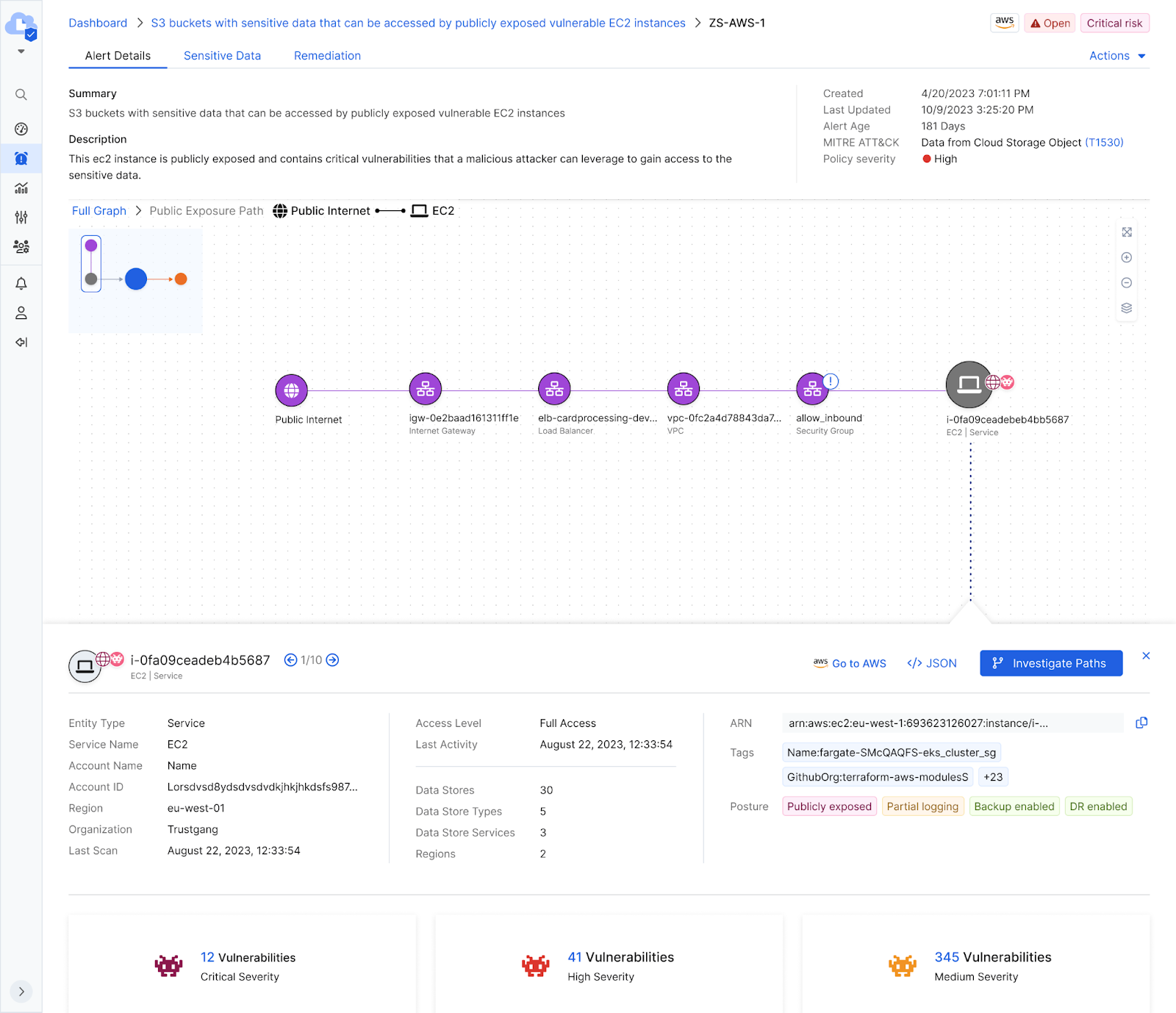Viewport: 1176px width, 1013px height.
Task: Go to next entity with right arrow
Action: tap(333, 660)
